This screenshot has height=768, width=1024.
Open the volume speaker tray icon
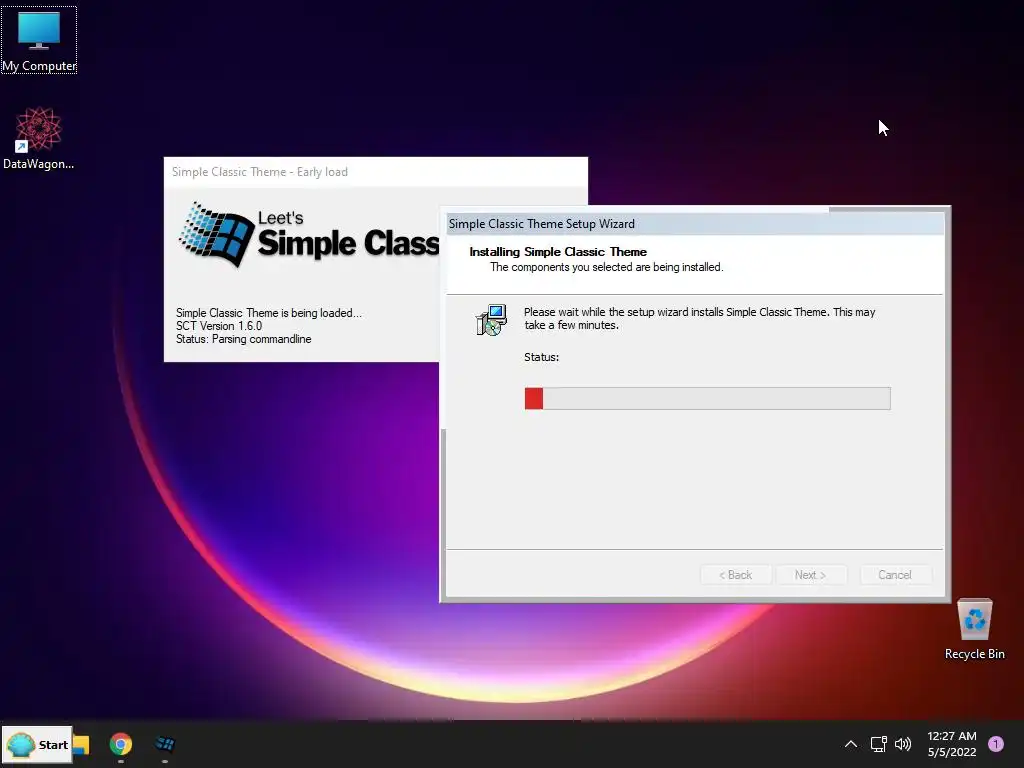(x=903, y=744)
